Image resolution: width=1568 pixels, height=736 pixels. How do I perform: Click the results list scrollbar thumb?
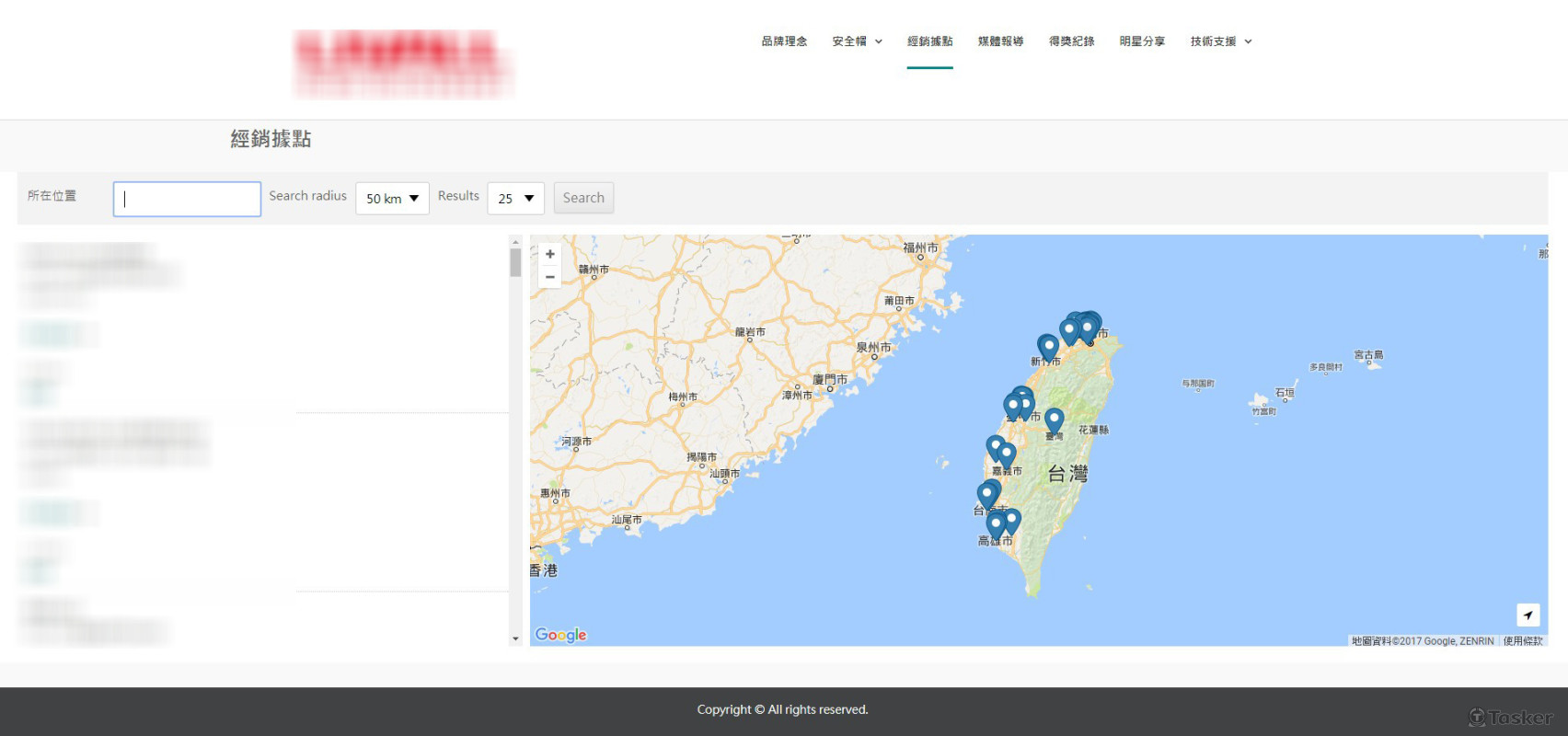pyautogui.click(x=515, y=263)
